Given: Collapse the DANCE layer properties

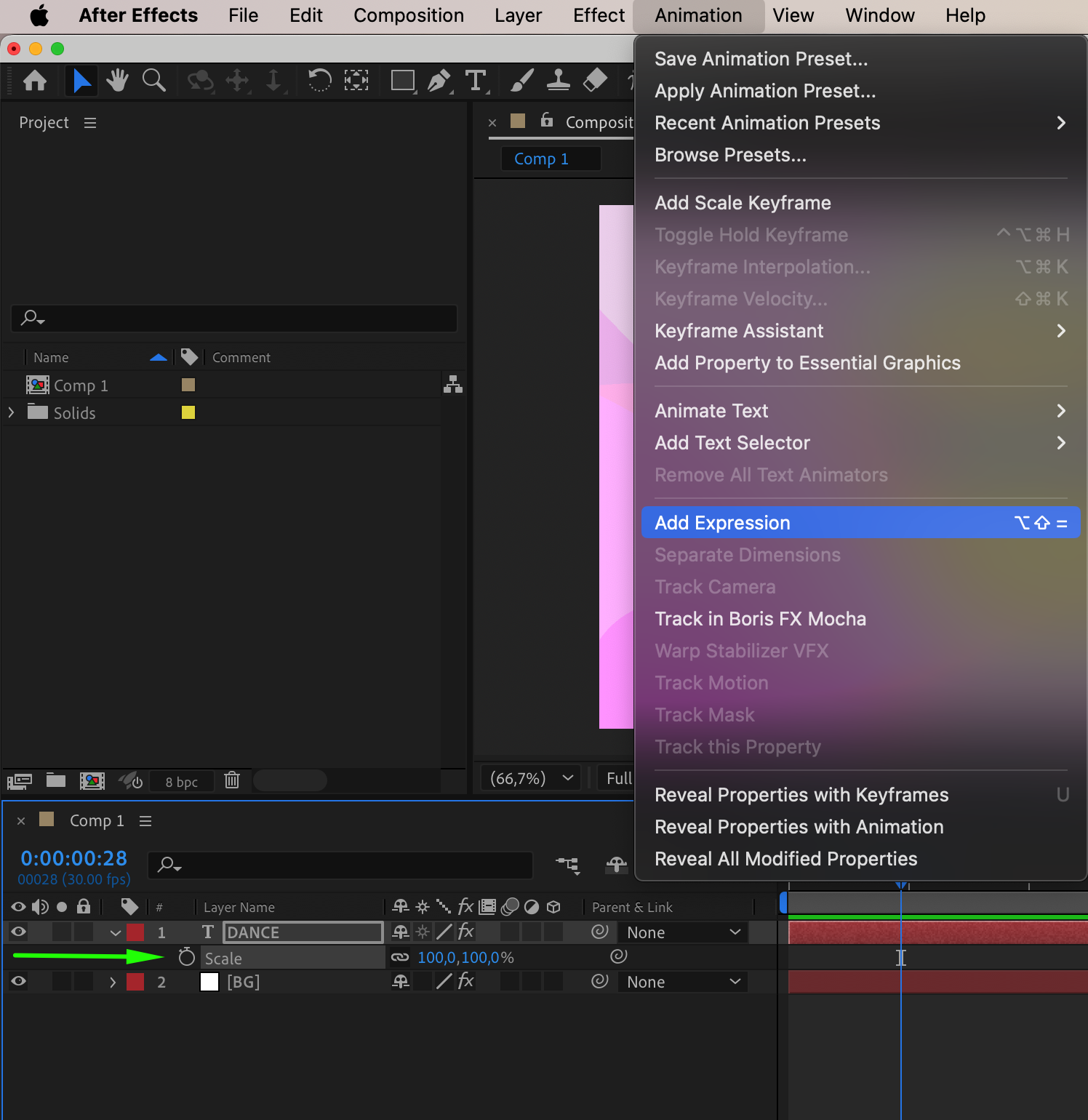Looking at the screenshot, I should (116, 932).
